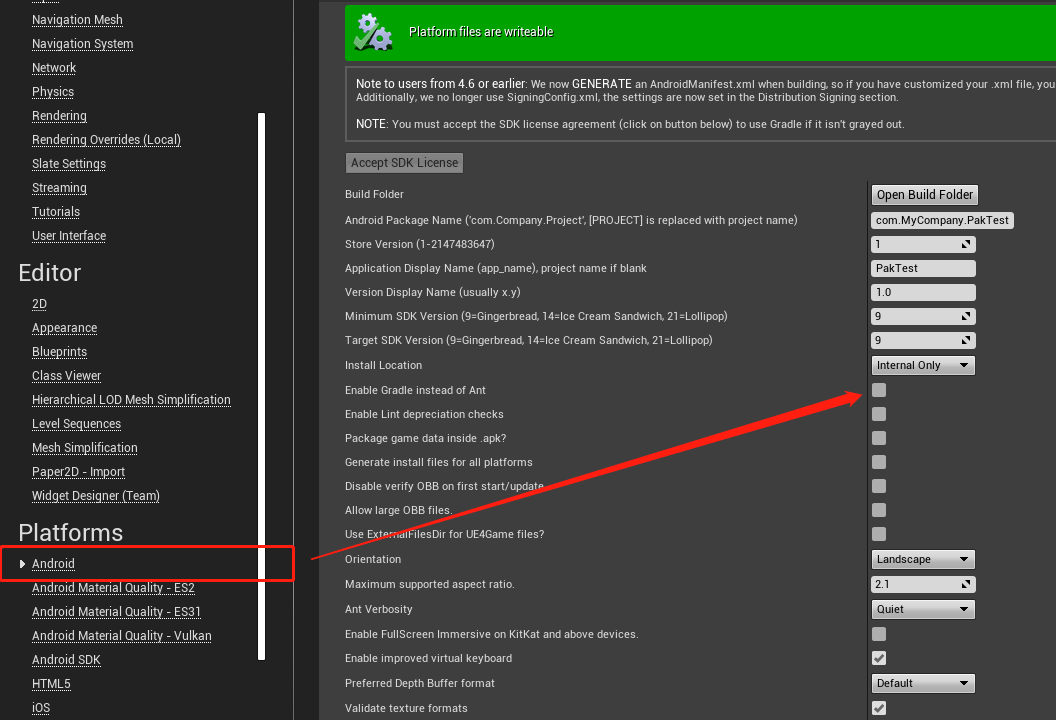Open the Install Location dropdown
Screen dimensions: 1056x720
tap(923, 365)
